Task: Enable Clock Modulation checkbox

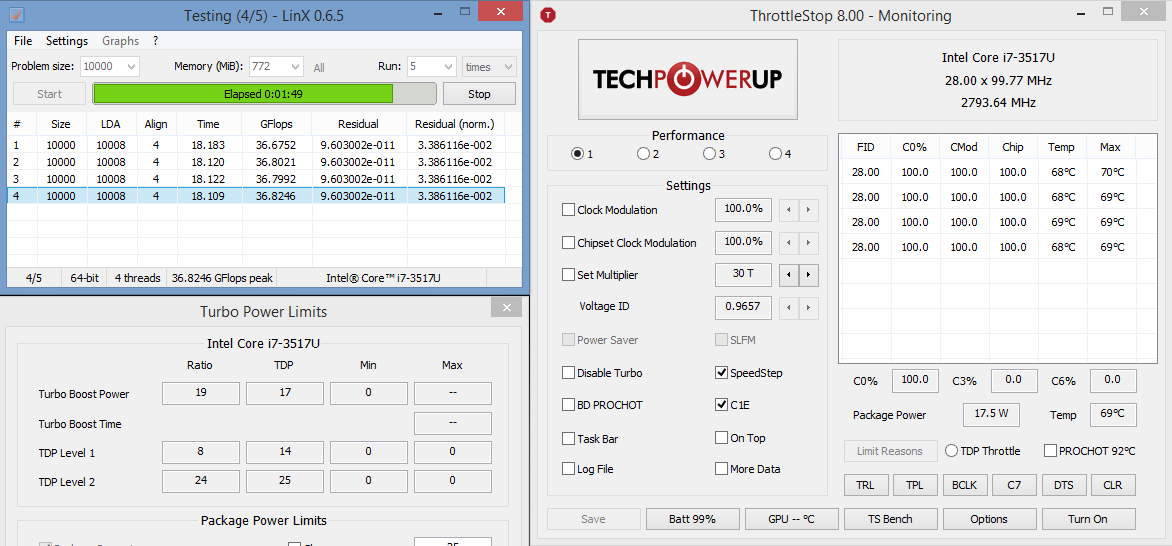Action: tap(569, 210)
